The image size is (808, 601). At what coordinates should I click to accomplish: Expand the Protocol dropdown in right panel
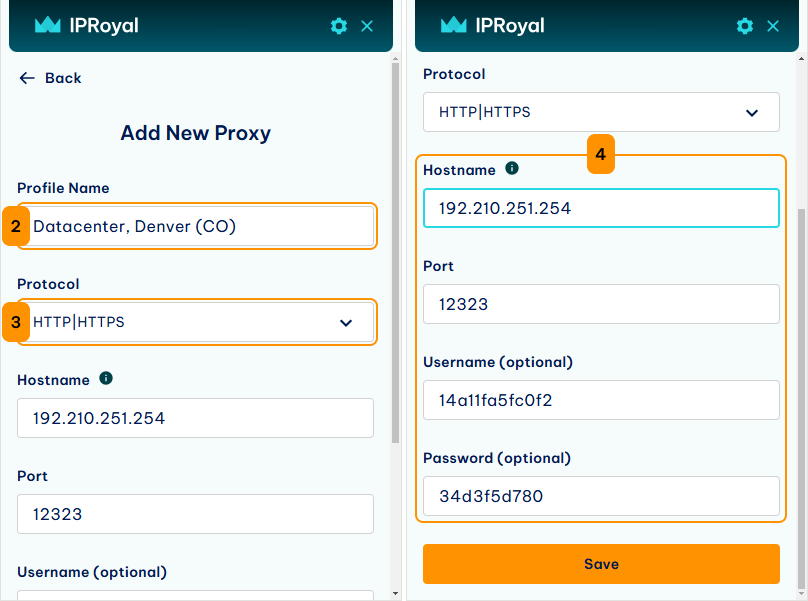(x=601, y=112)
